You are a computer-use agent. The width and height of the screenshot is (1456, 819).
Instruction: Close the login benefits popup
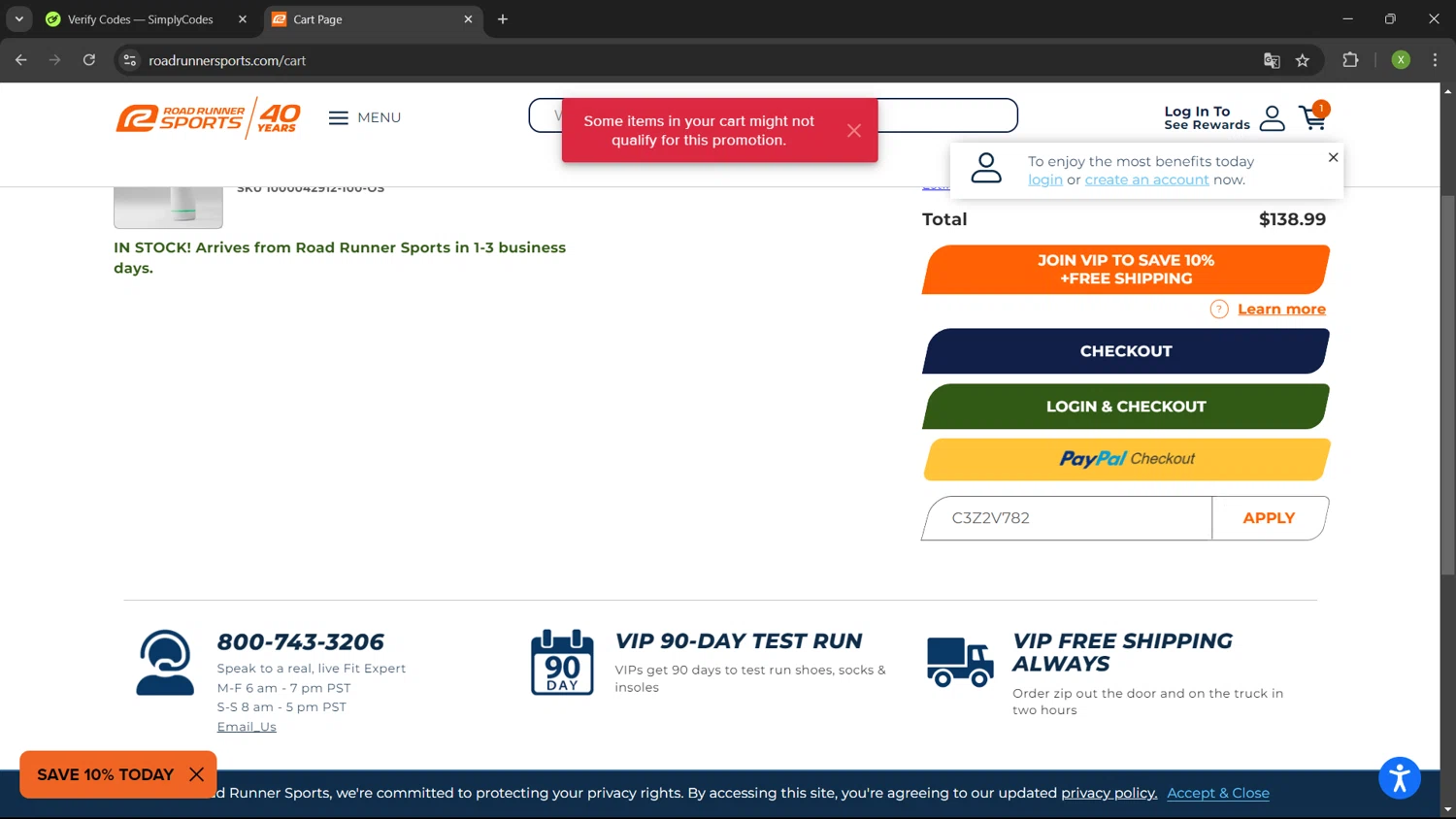(x=1333, y=157)
